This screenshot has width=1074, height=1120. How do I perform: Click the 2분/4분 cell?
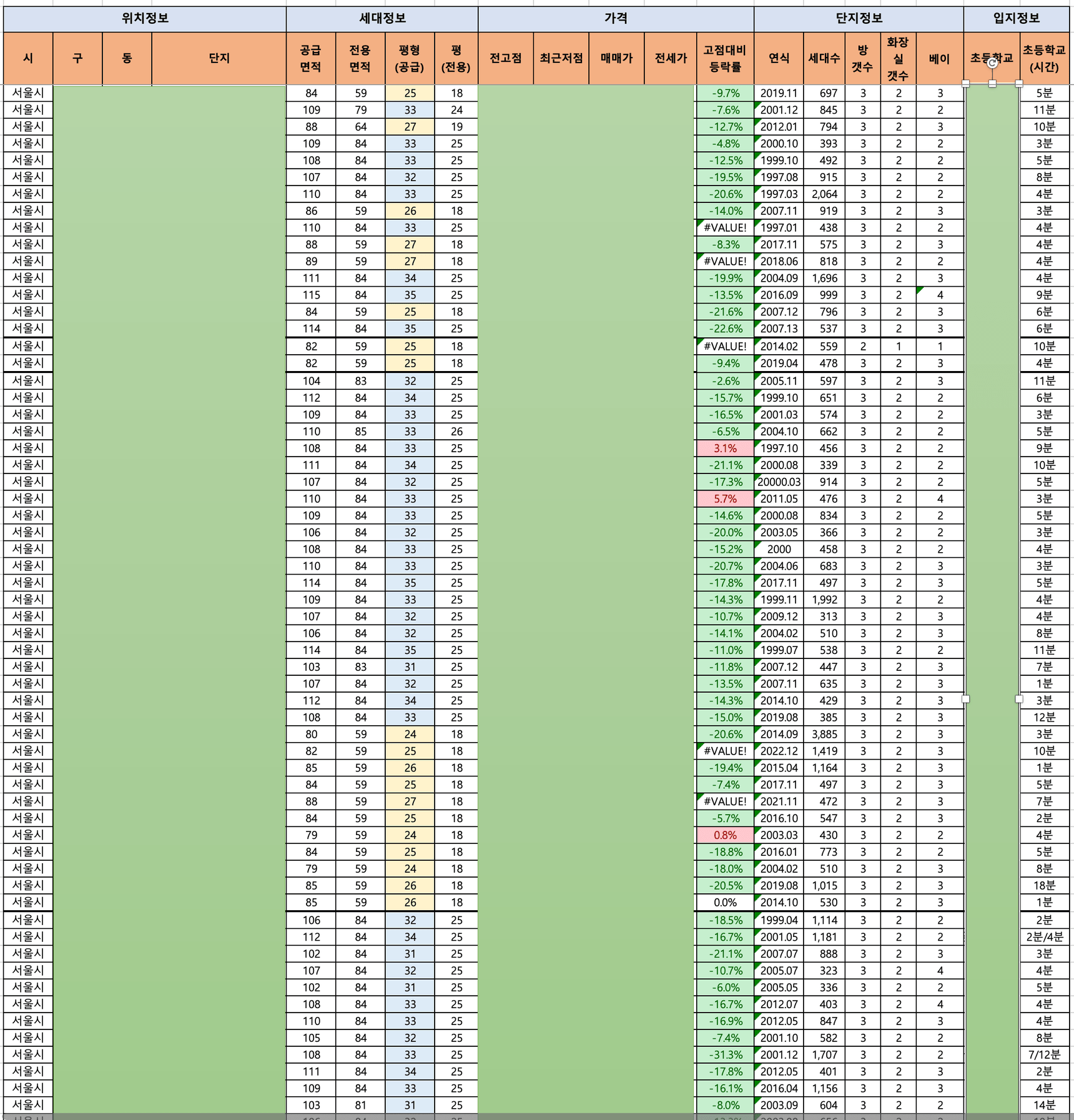[1045, 937]
